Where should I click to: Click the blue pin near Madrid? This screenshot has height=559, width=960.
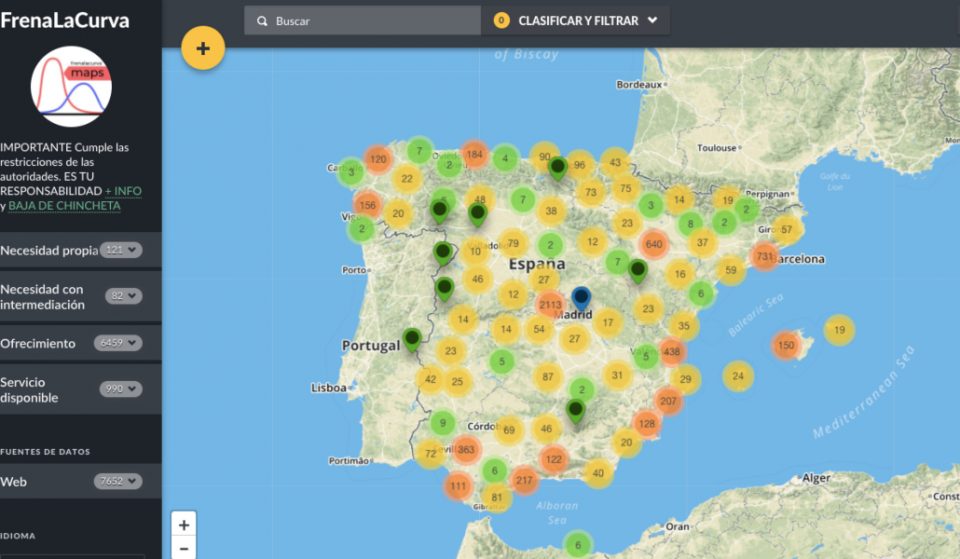581,299
